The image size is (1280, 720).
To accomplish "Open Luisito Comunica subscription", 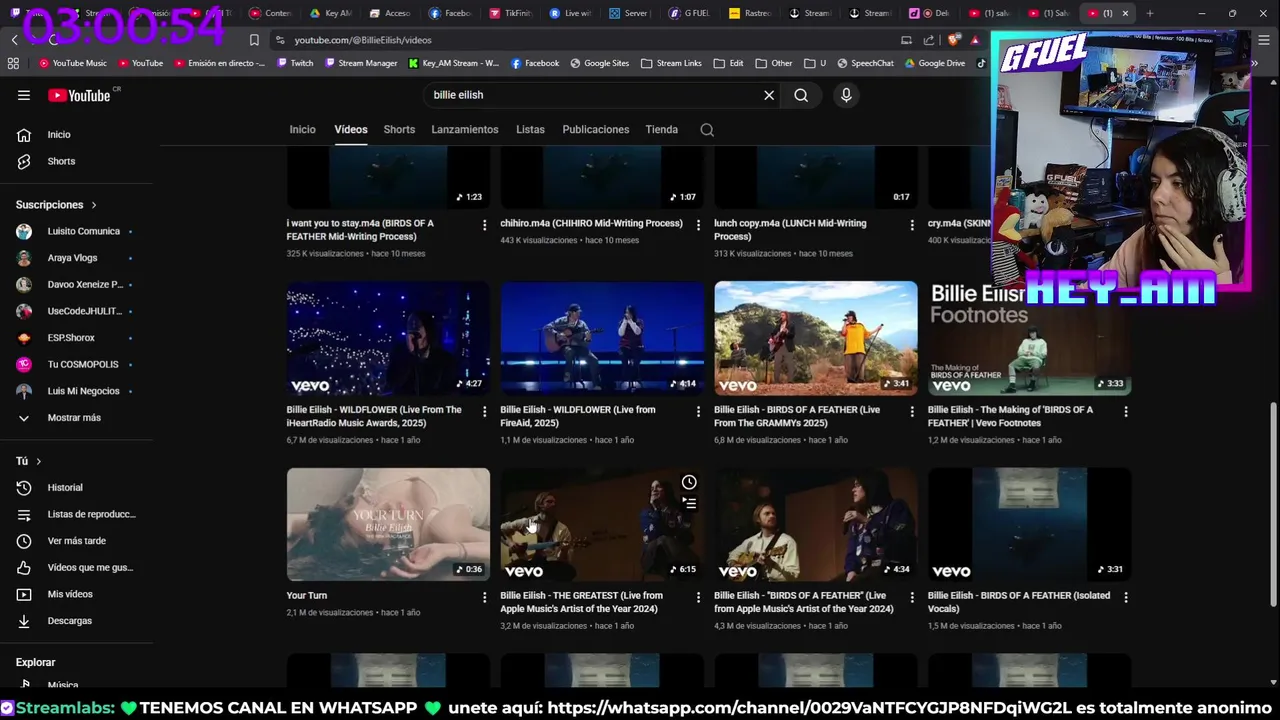I will 84,231.
